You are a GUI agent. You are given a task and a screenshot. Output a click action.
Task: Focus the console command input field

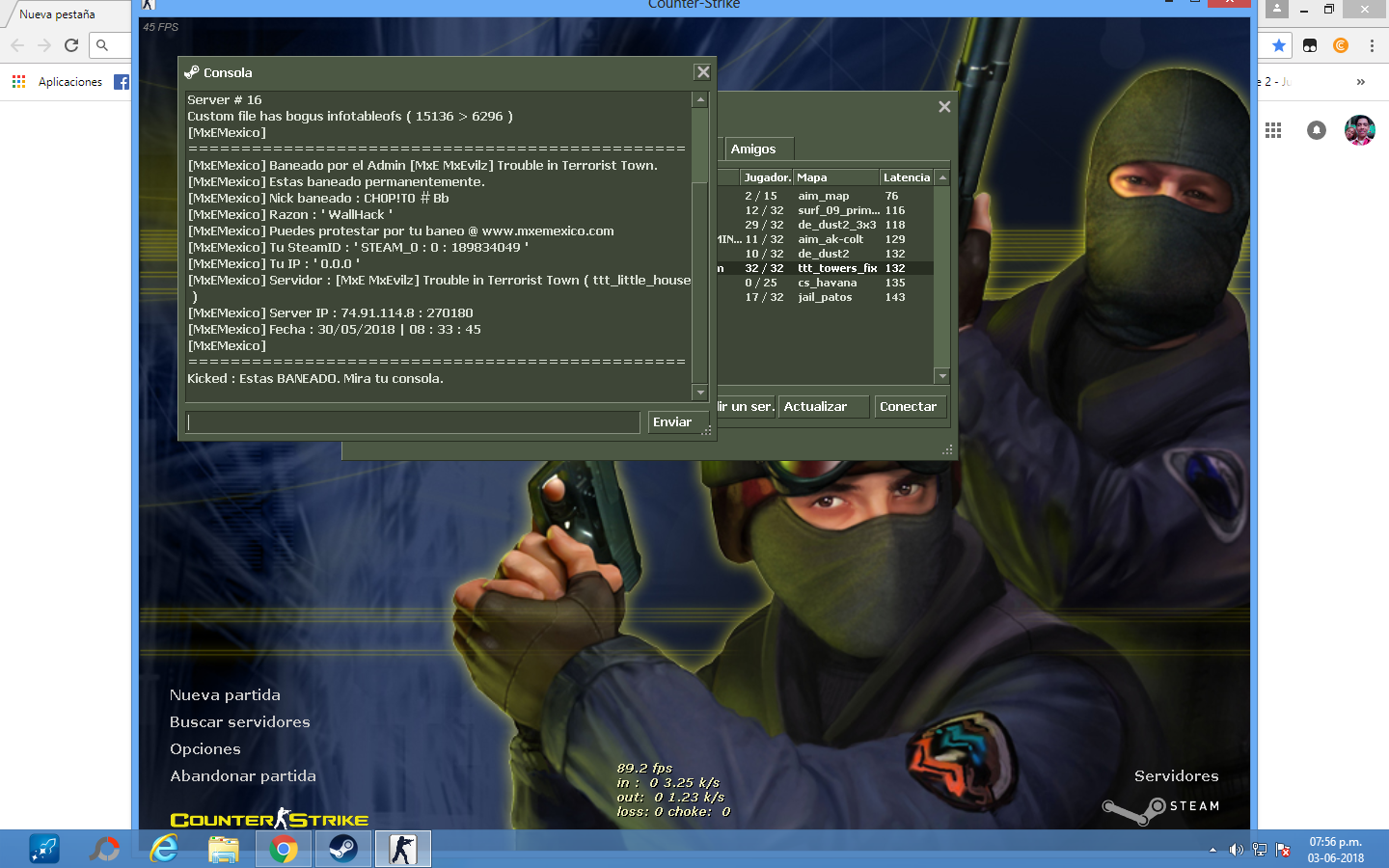click(413, 422)
